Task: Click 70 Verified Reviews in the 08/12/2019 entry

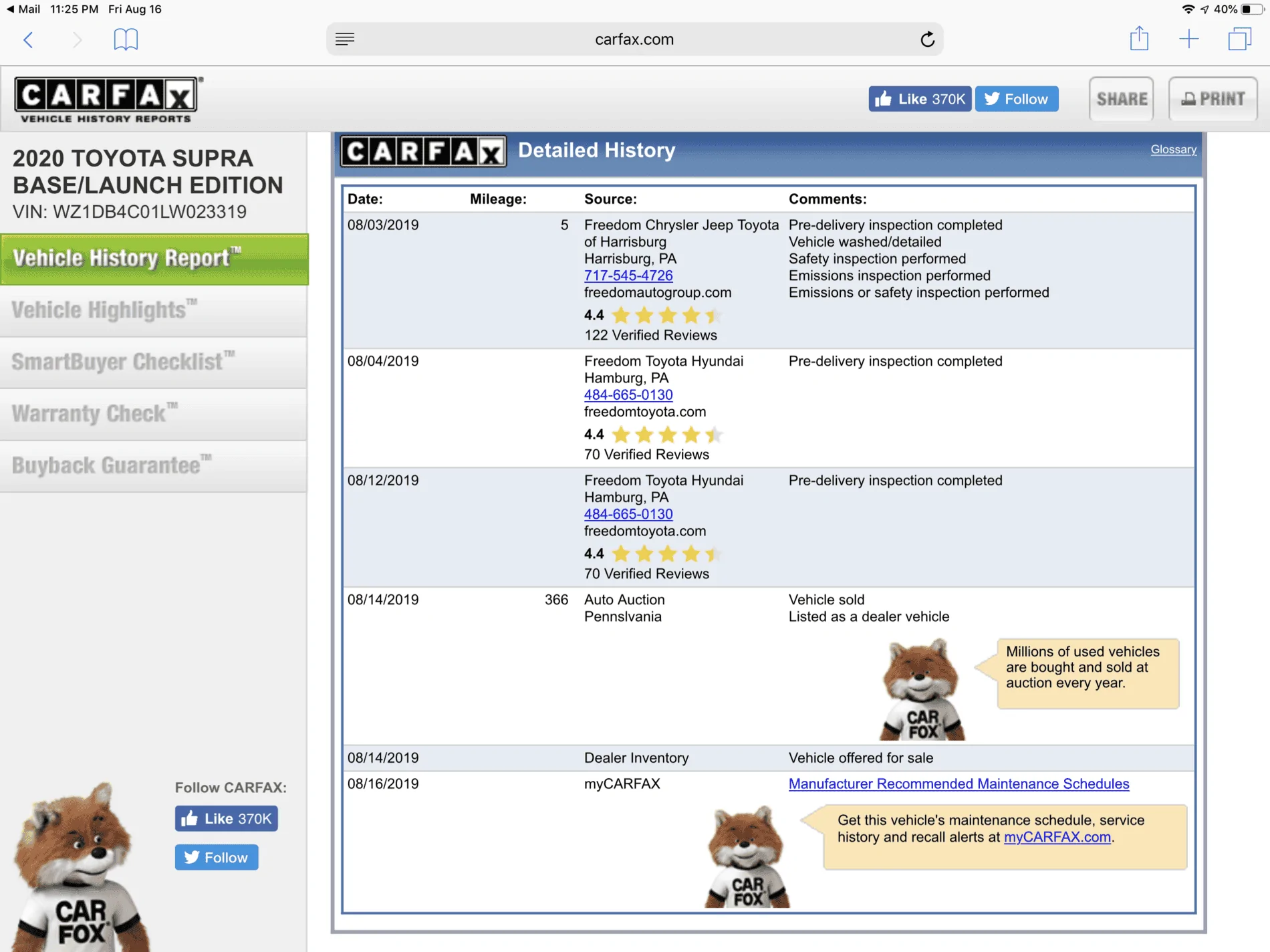Action: [x=646, y=574]
